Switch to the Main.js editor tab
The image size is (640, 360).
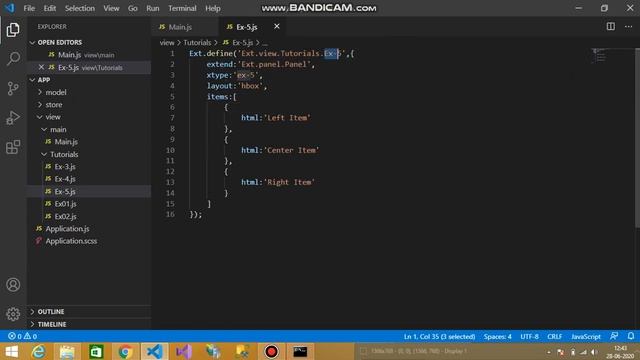click(186, 27)
